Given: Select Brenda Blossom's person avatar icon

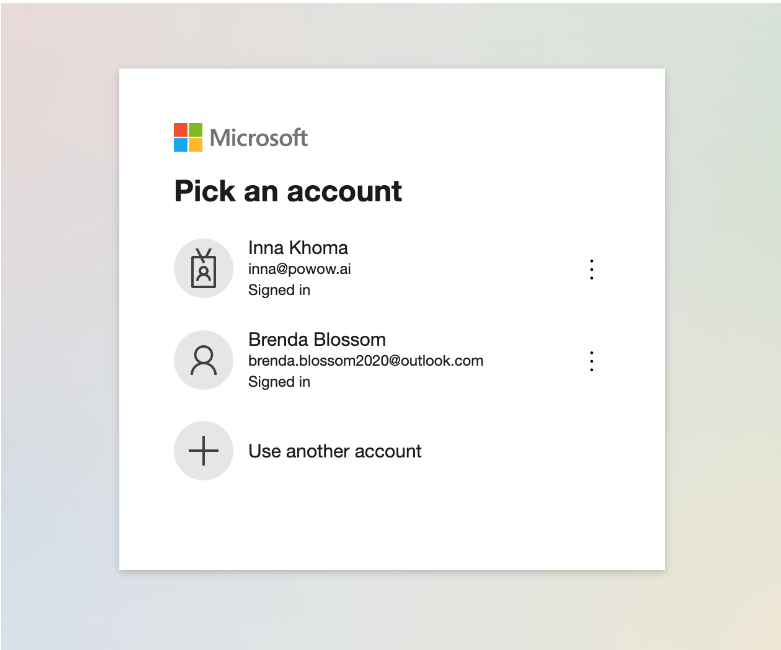Looking at the screenshot, I should 203,360.
